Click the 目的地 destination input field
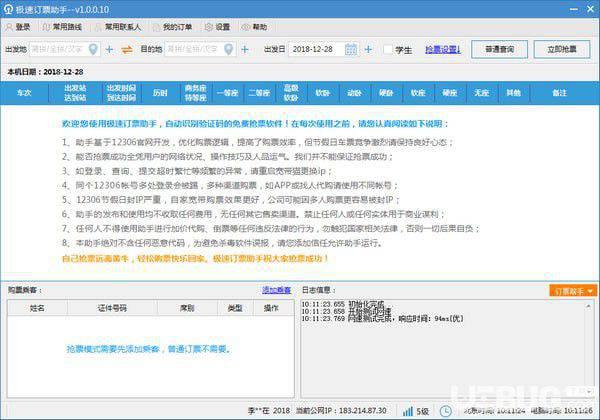This screenshot has width=600, height=420. pos(200,49)
